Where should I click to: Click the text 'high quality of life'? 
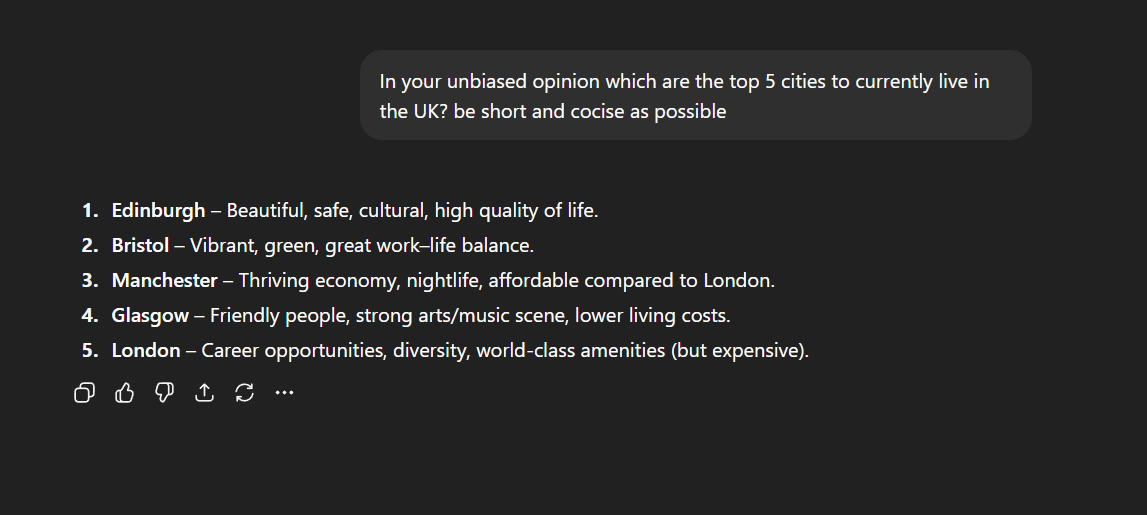(514, 211)
